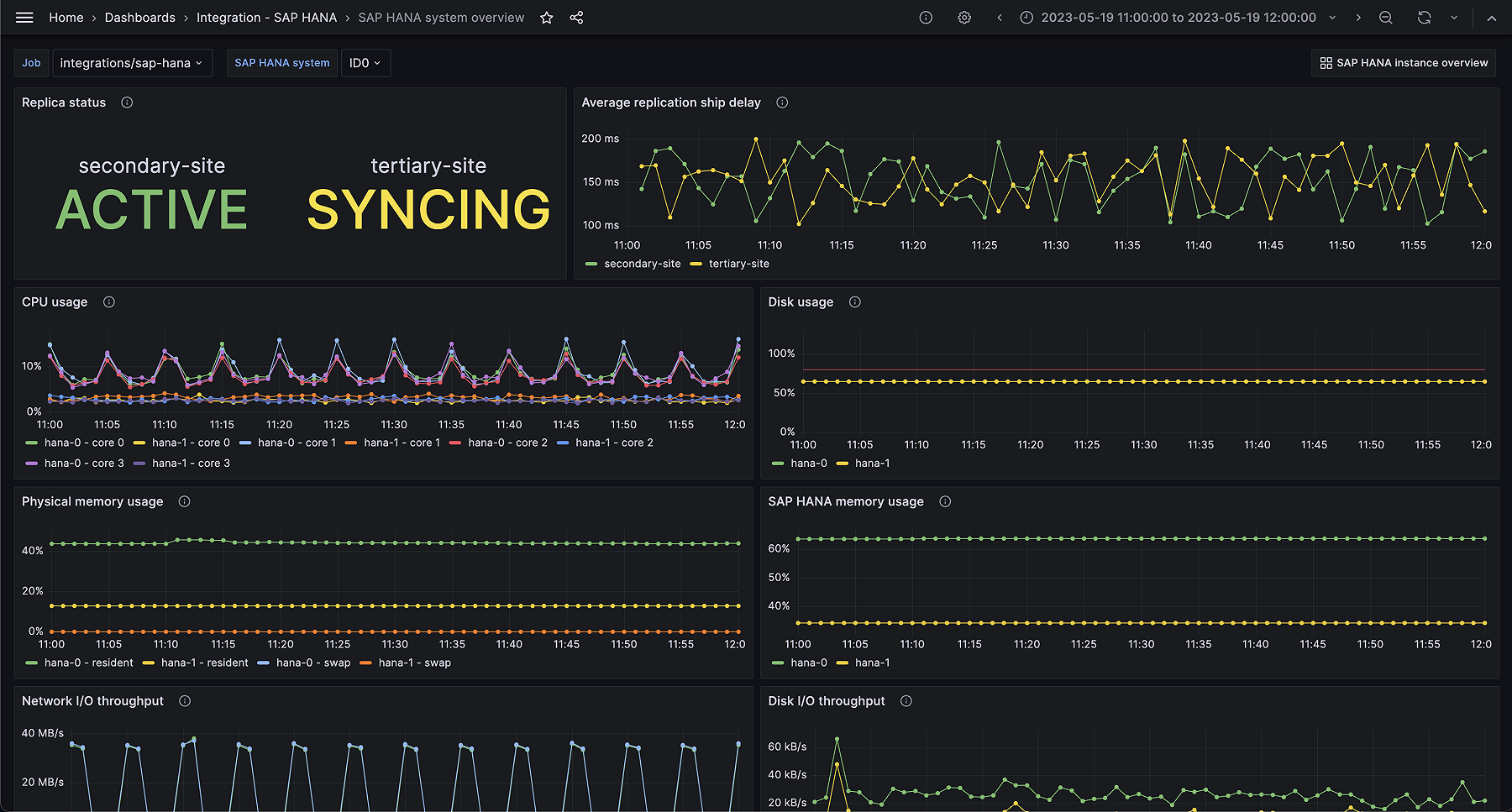Open the main navigation hamburger menu
The image size is (1512, 812).
tap(24, 17)
